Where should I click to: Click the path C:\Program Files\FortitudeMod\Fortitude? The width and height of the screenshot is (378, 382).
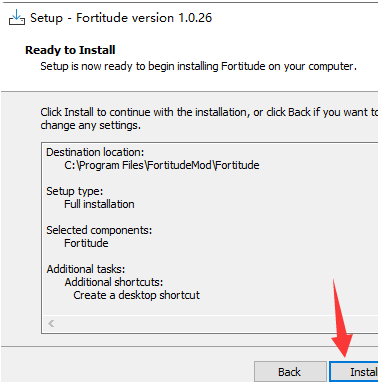click(x=162, y=165)
